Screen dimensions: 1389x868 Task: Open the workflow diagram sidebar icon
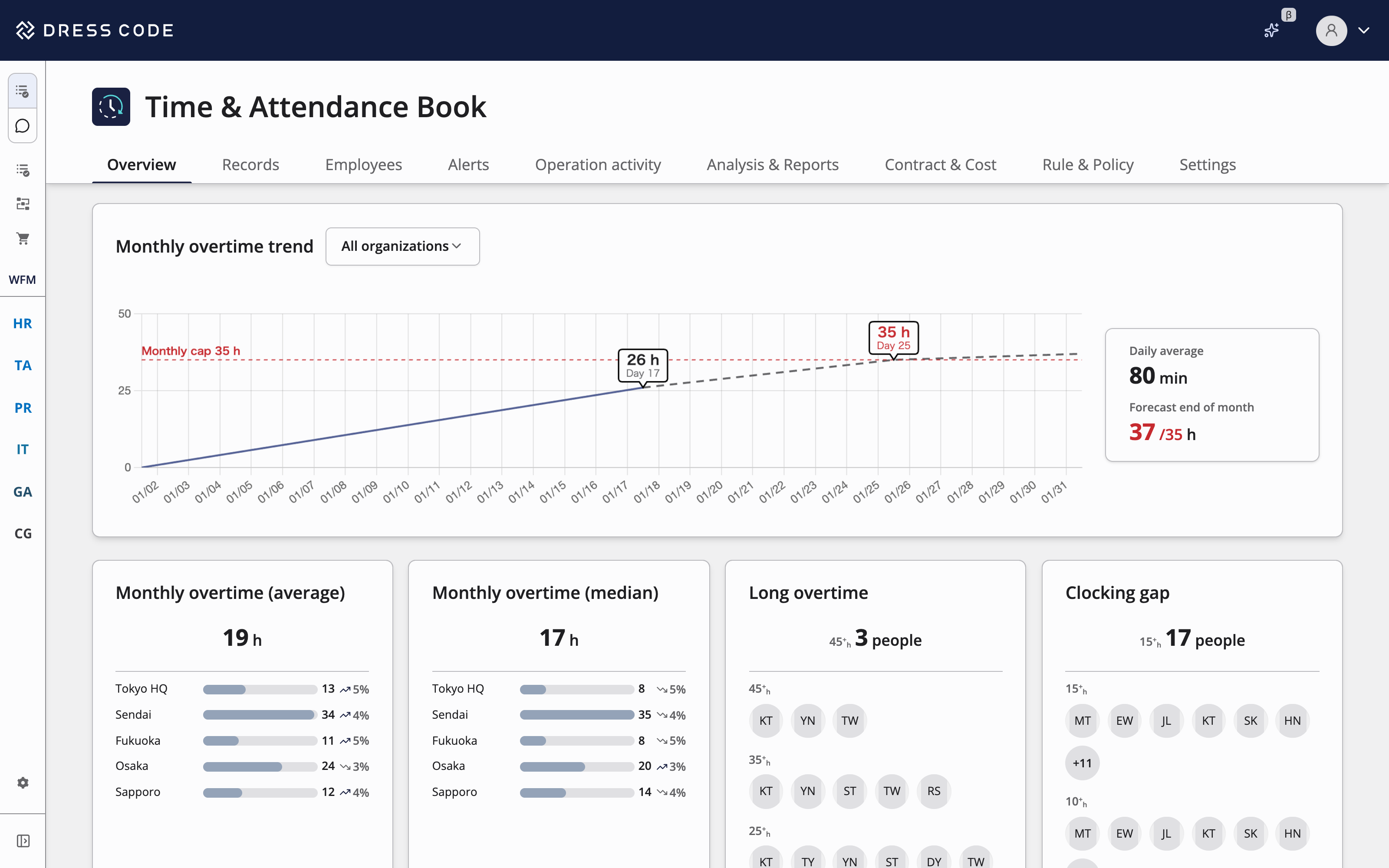(23, 204)
